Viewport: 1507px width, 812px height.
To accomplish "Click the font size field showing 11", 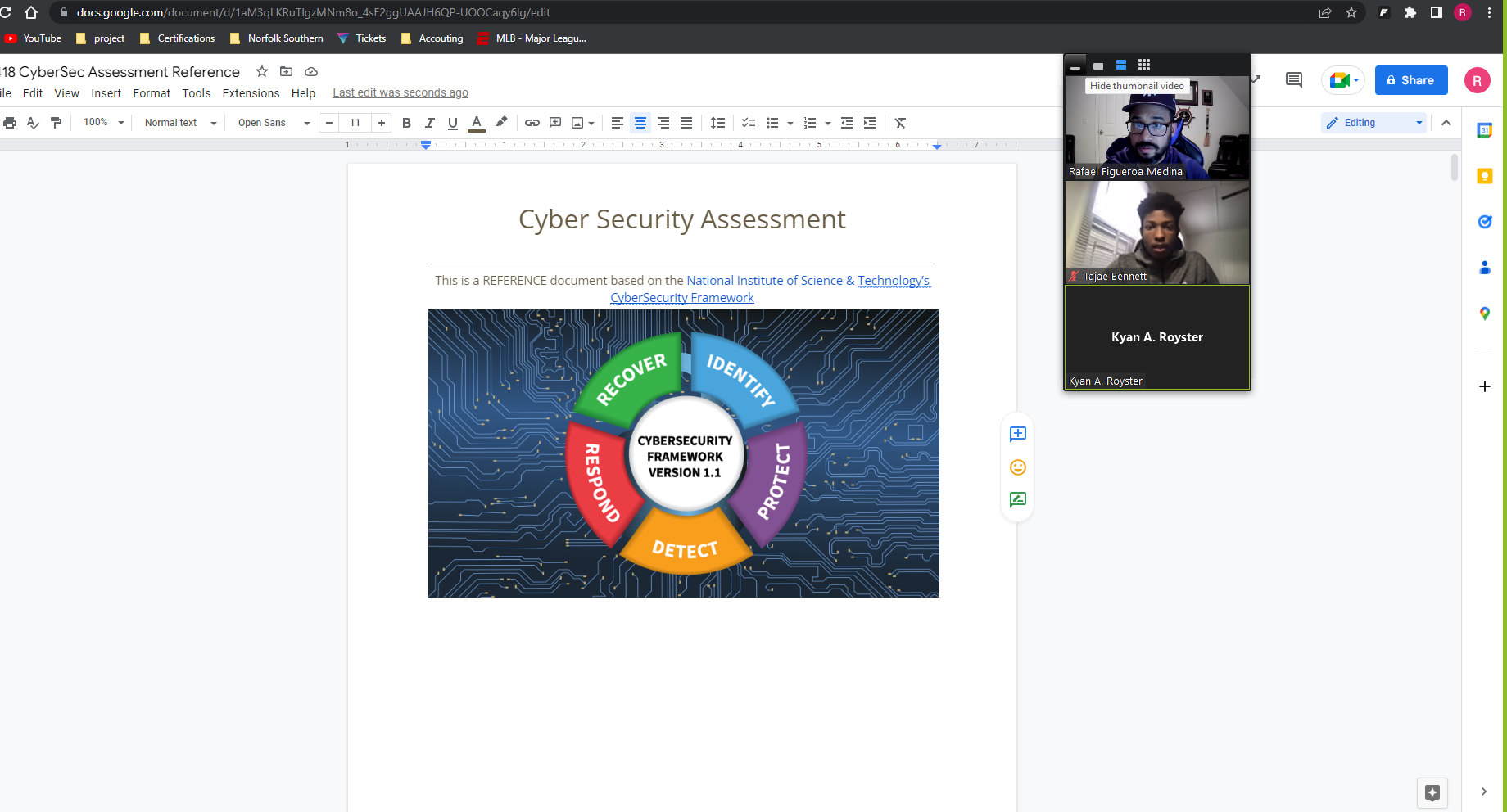I will [355, 123].
